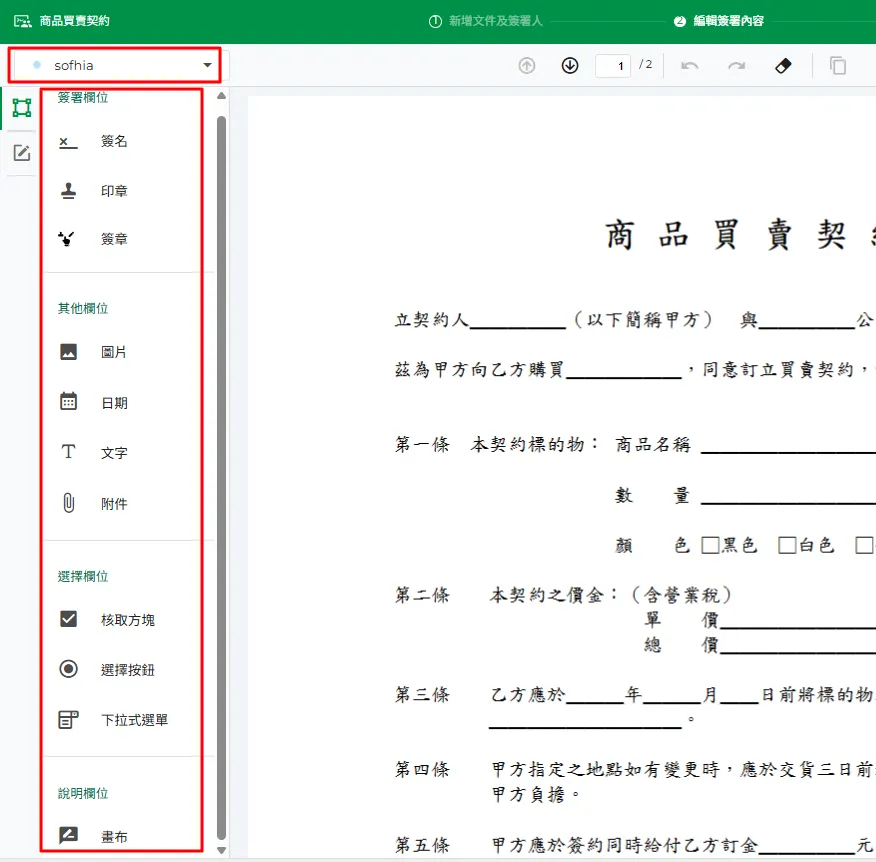
Task: Click the 說明欄位 section heading
Action: click(x=83, y=793)
